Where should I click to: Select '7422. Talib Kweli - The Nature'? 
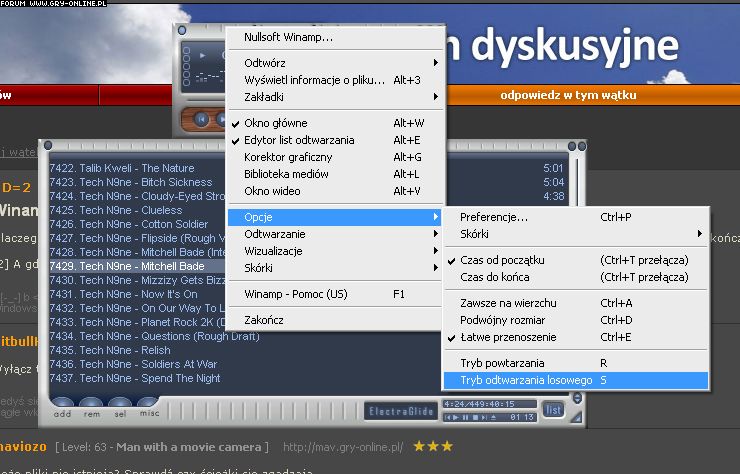[122, 168]
